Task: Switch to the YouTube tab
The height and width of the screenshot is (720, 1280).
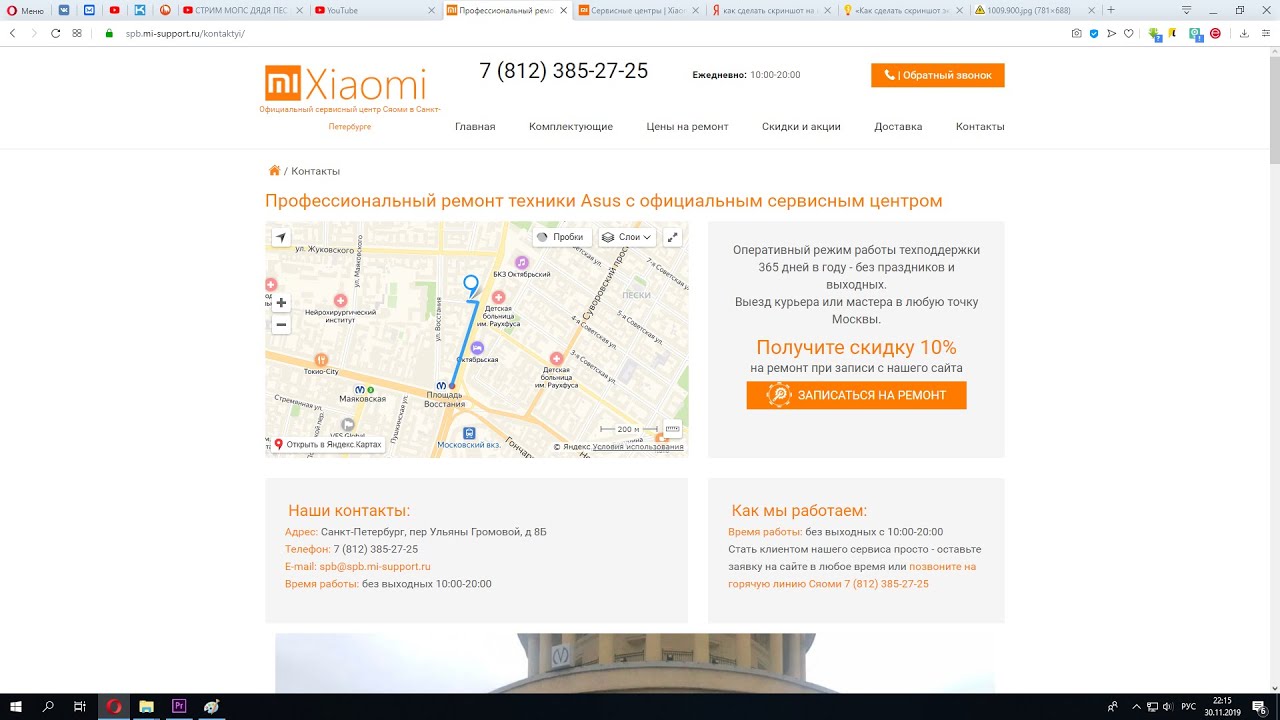Action: coord(374,10)
